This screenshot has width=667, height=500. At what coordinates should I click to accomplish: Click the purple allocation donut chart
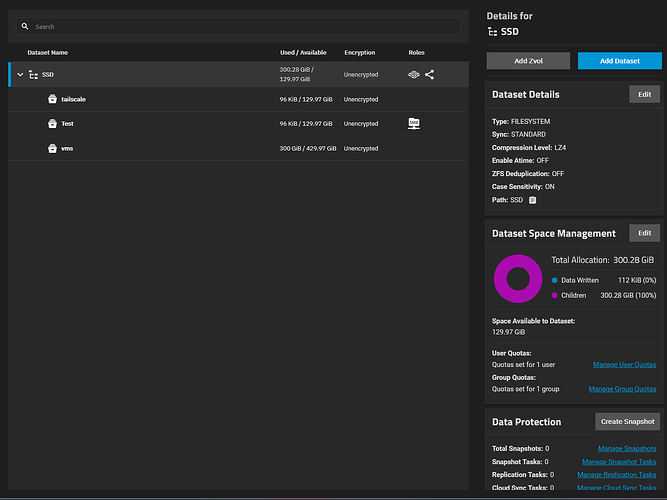[518, 279]
